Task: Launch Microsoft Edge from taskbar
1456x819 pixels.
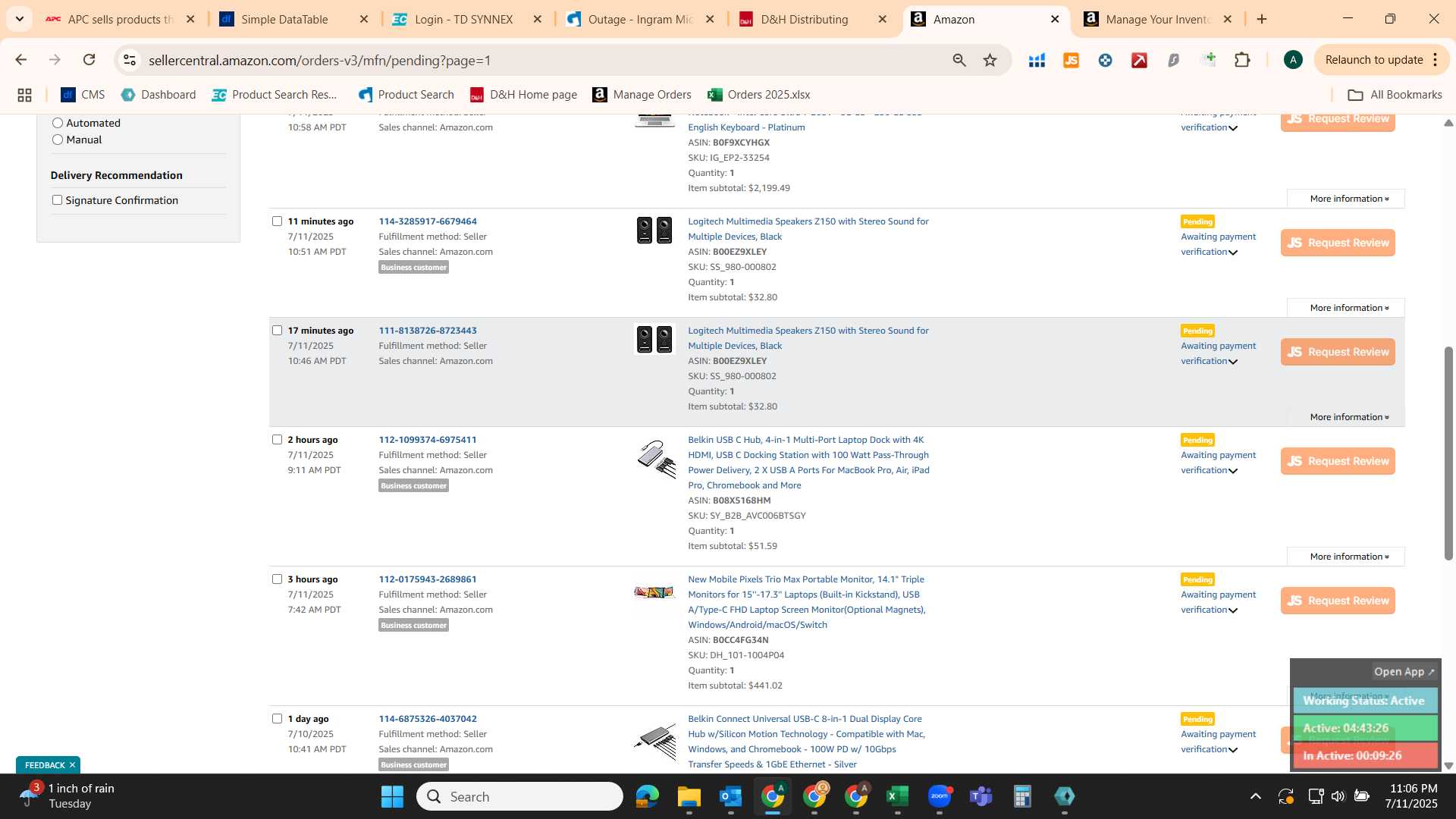Action: coord(647,796)
